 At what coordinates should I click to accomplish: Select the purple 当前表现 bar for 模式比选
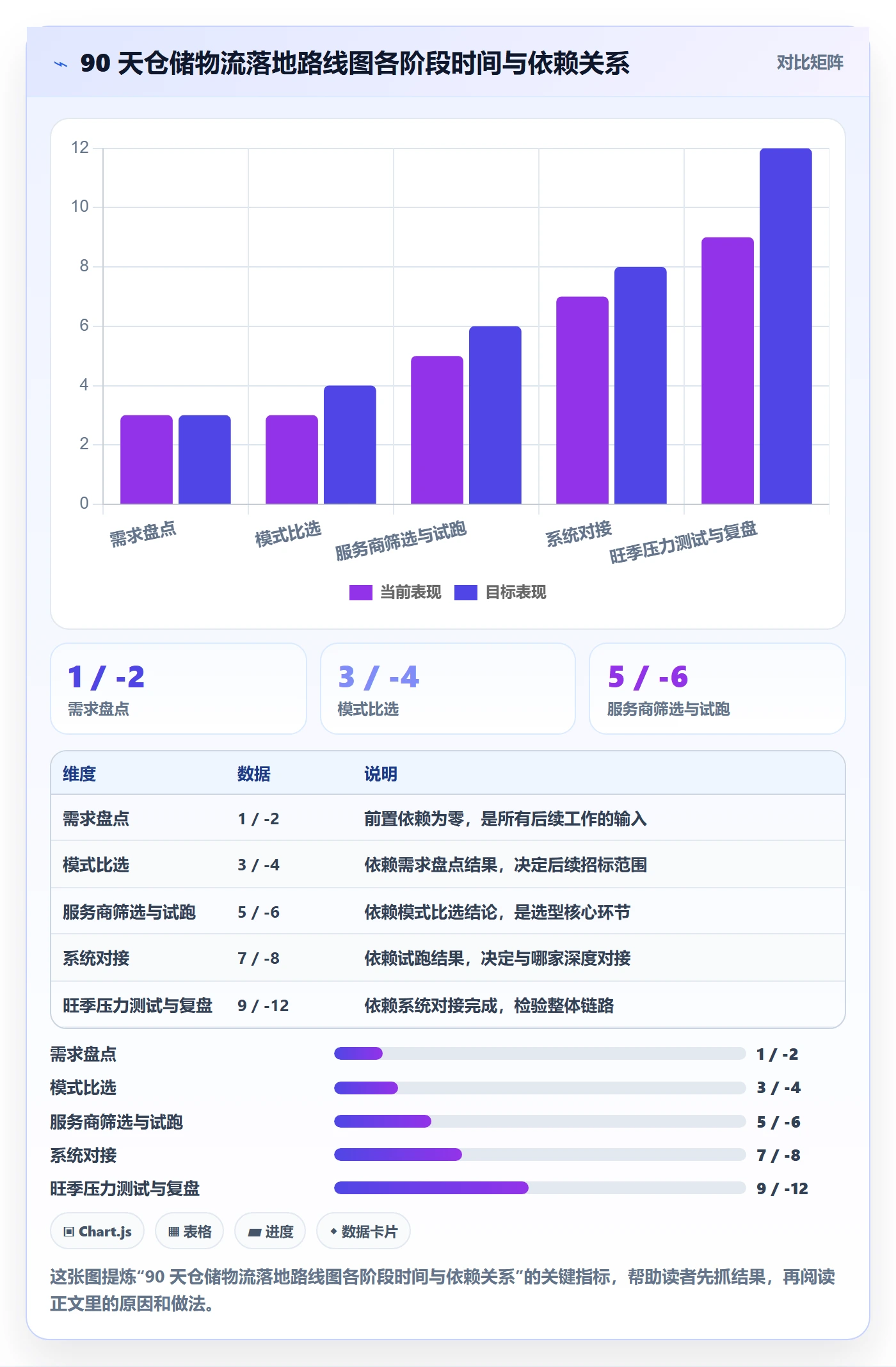pyautogui.click(x=292, y=460)
